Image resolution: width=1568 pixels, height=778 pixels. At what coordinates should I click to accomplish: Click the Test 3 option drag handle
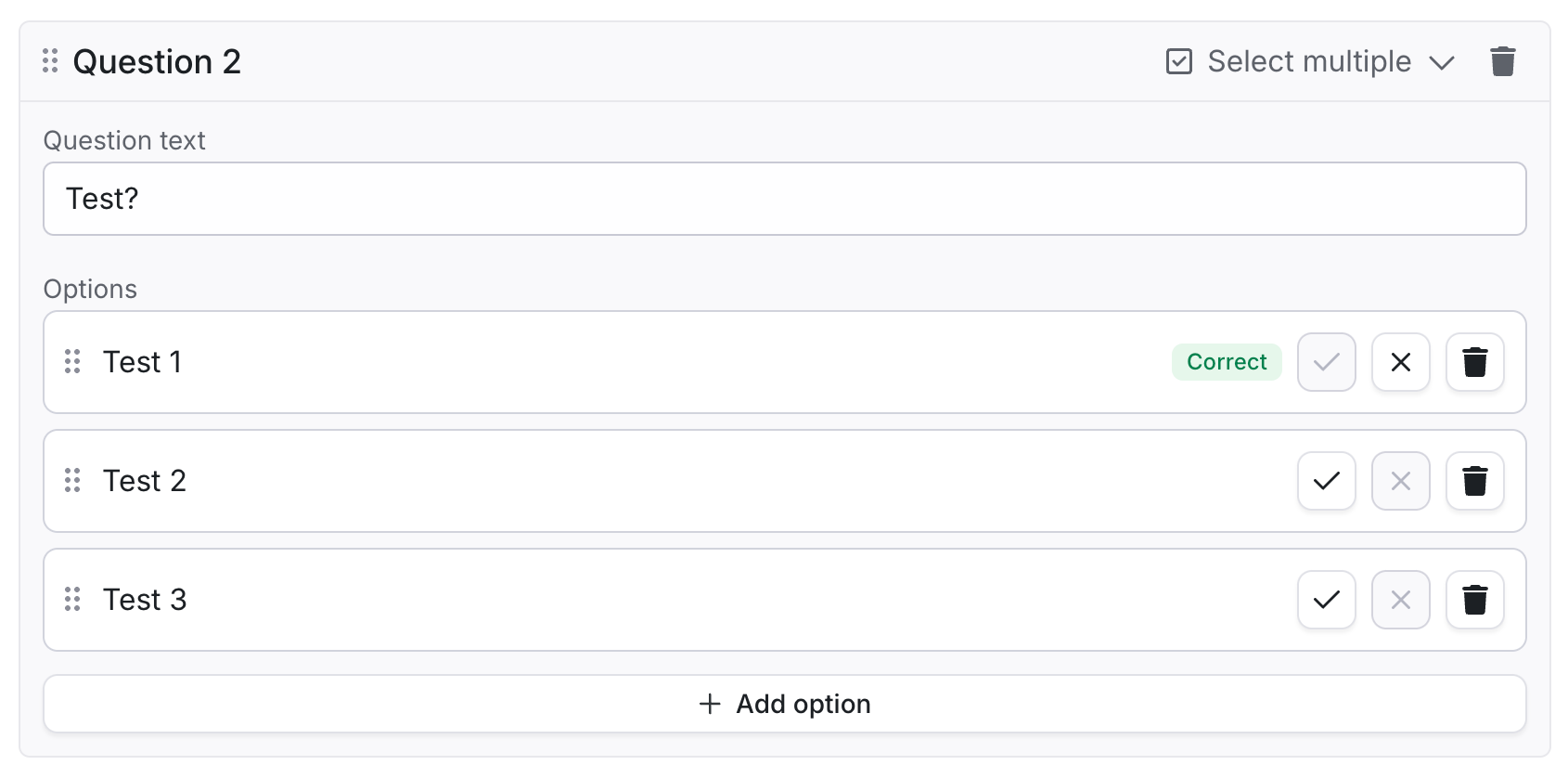[72, 599]
